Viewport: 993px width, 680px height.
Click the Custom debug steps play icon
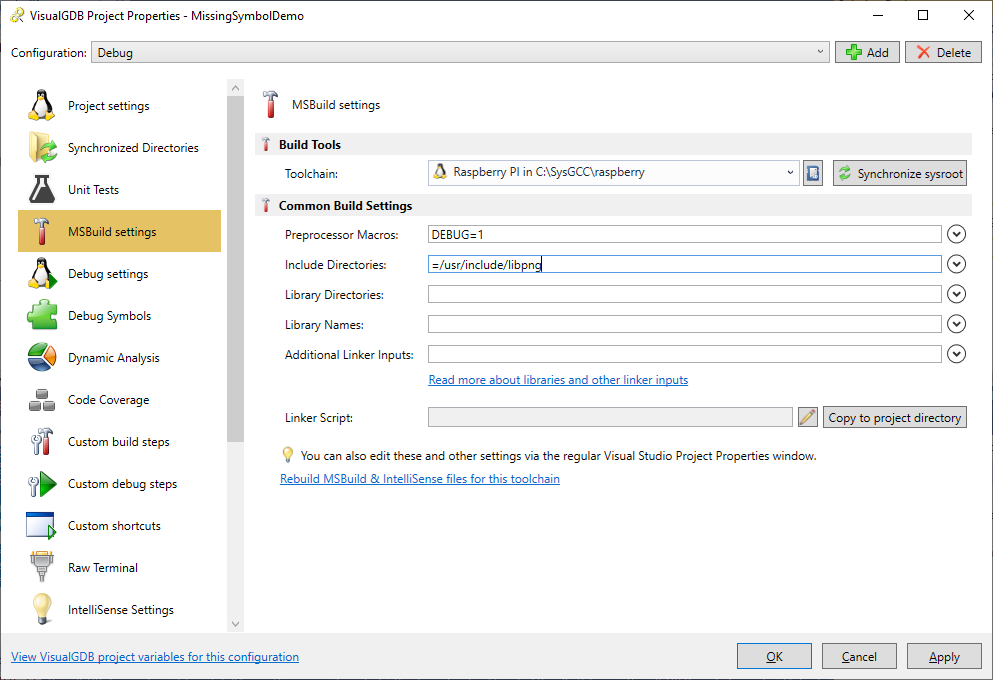[x=42, y=484]
